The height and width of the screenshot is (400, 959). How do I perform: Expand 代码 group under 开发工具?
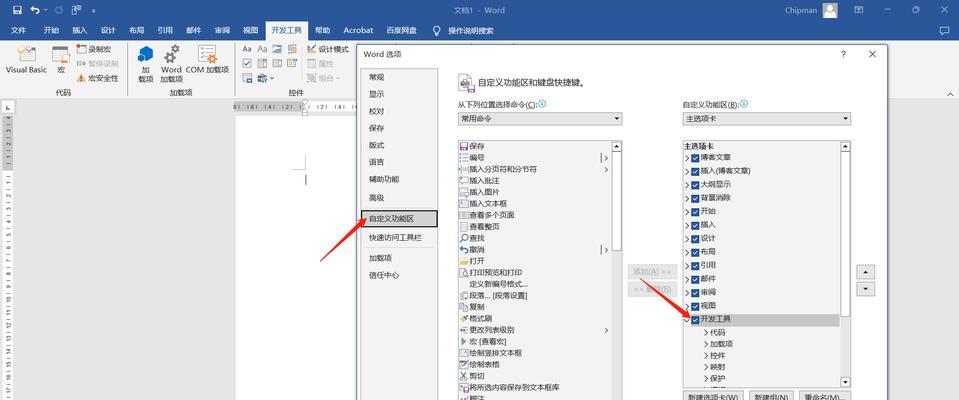click(706, 333)
